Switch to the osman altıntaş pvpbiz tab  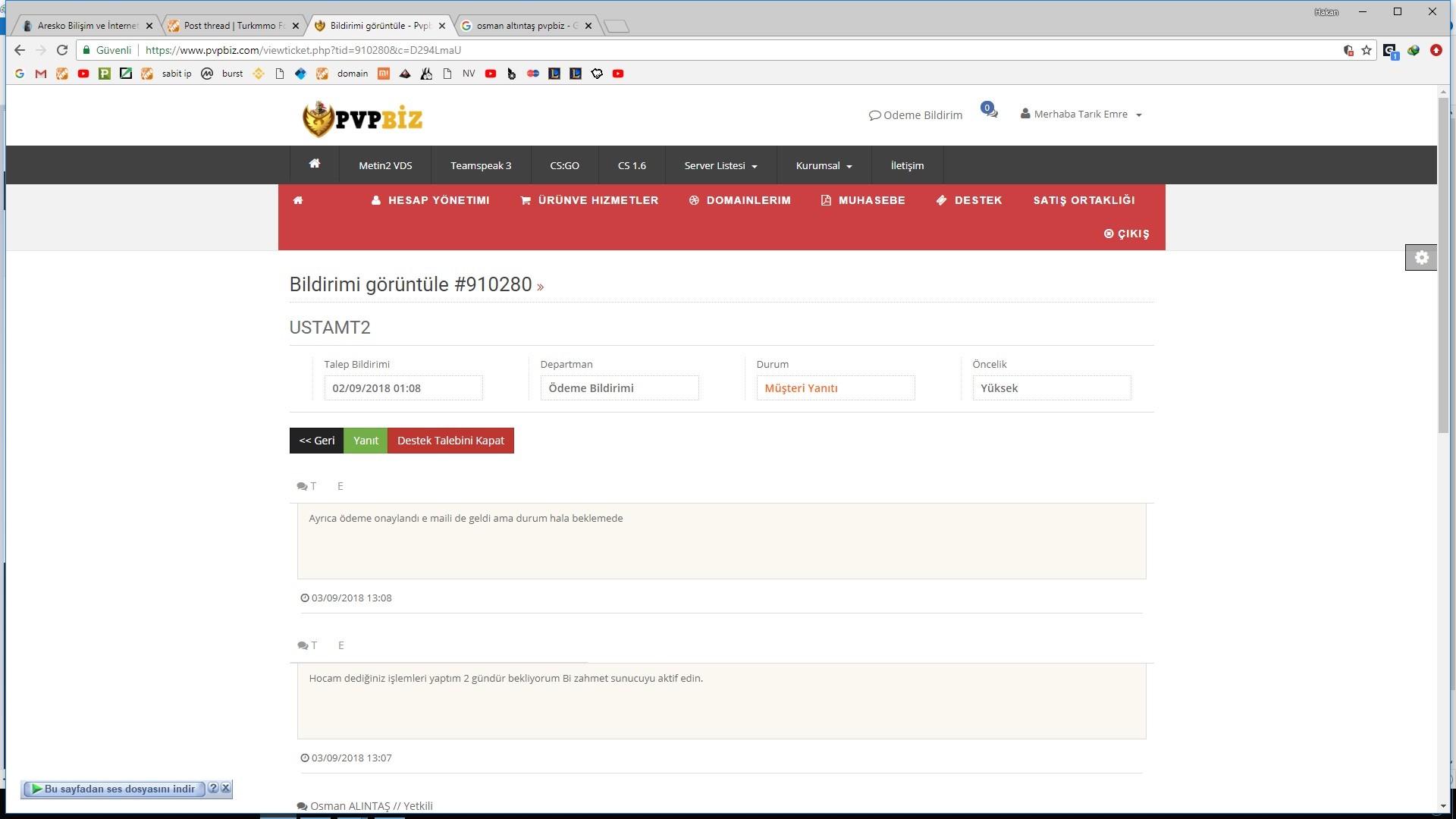click(x=527, y=26)
